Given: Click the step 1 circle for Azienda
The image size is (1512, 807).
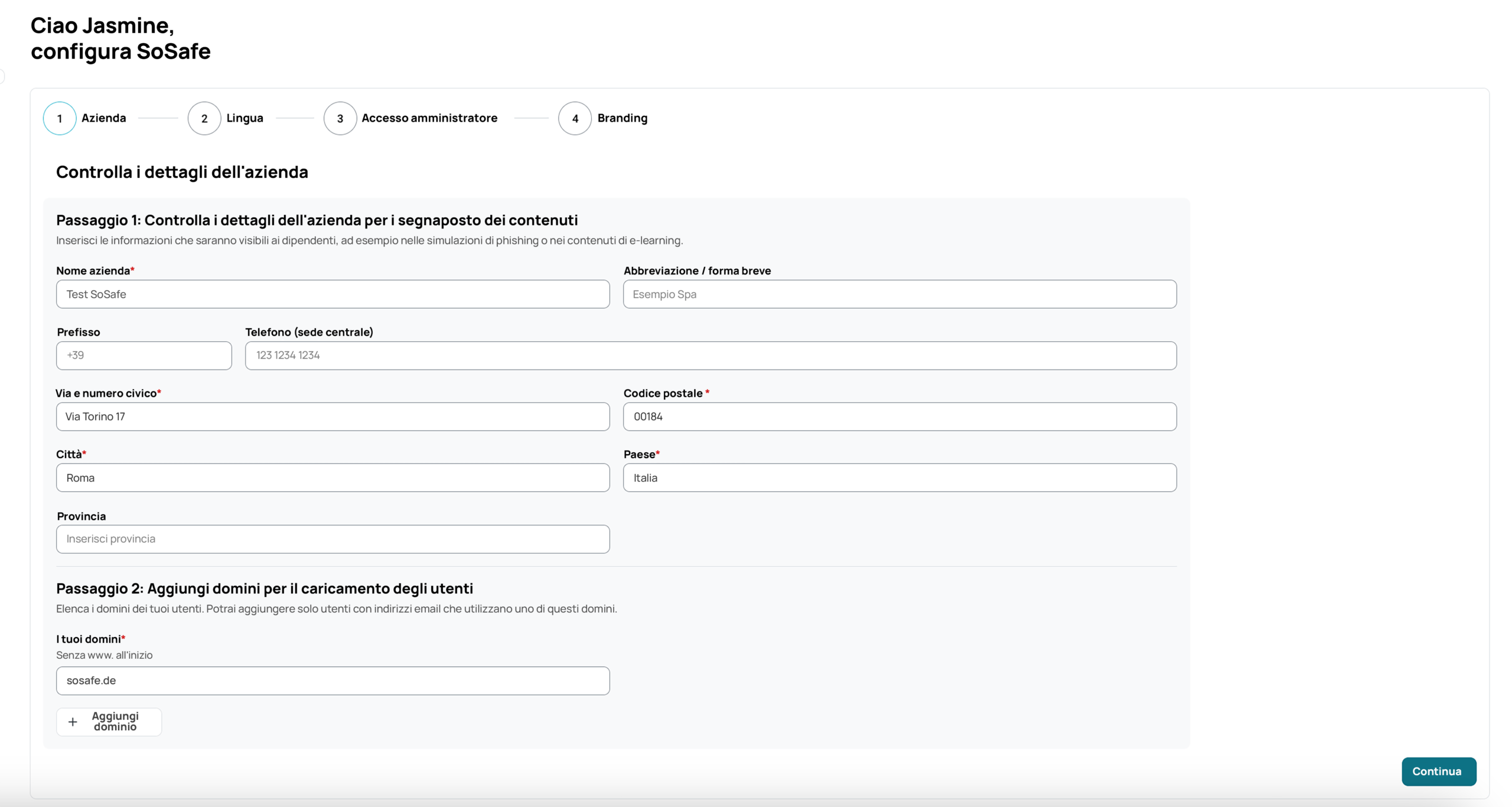Looking at the screenshot, I should 60,118.
